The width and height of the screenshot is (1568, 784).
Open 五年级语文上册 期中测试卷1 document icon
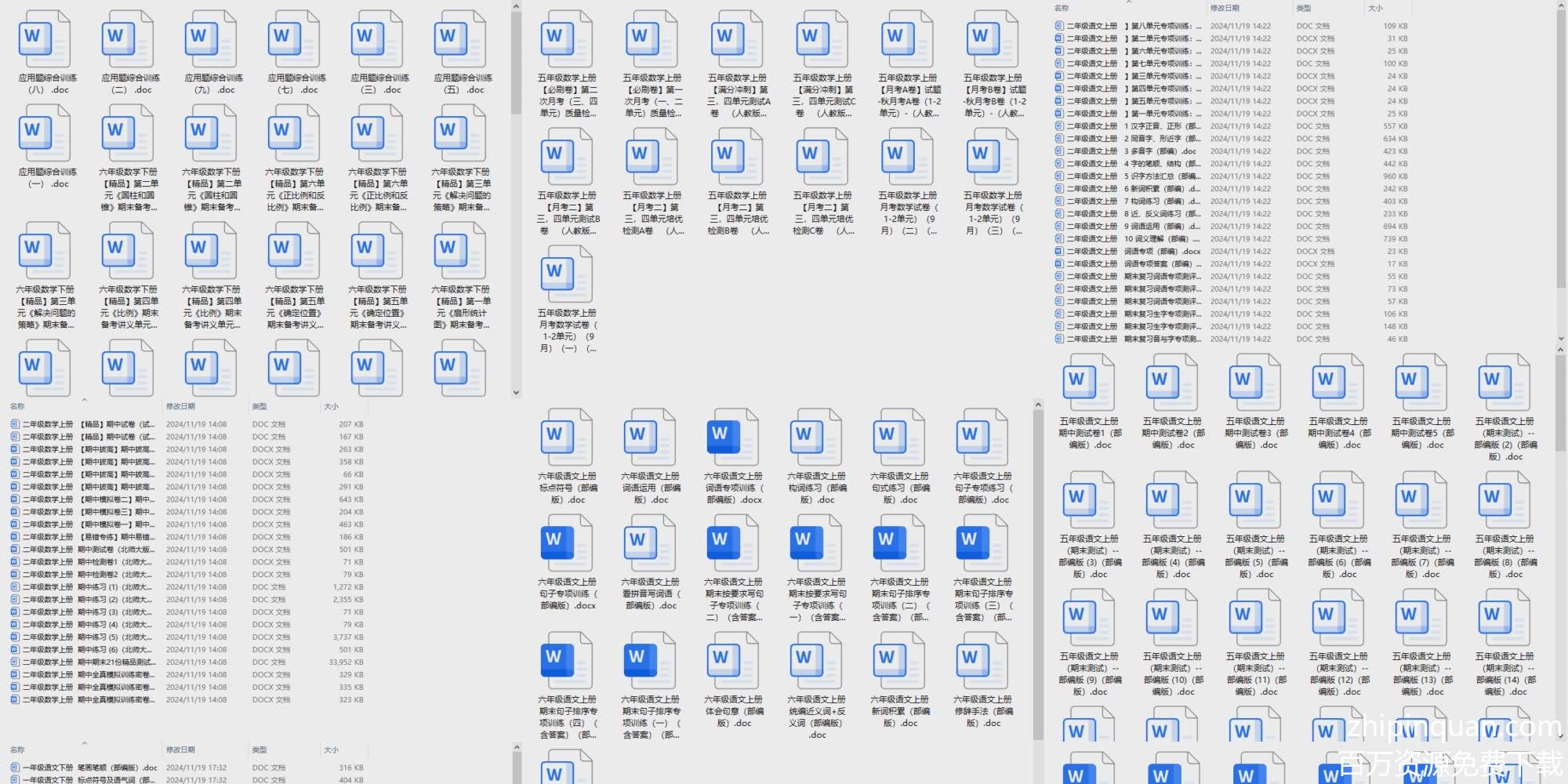(x=1088, y=383)
